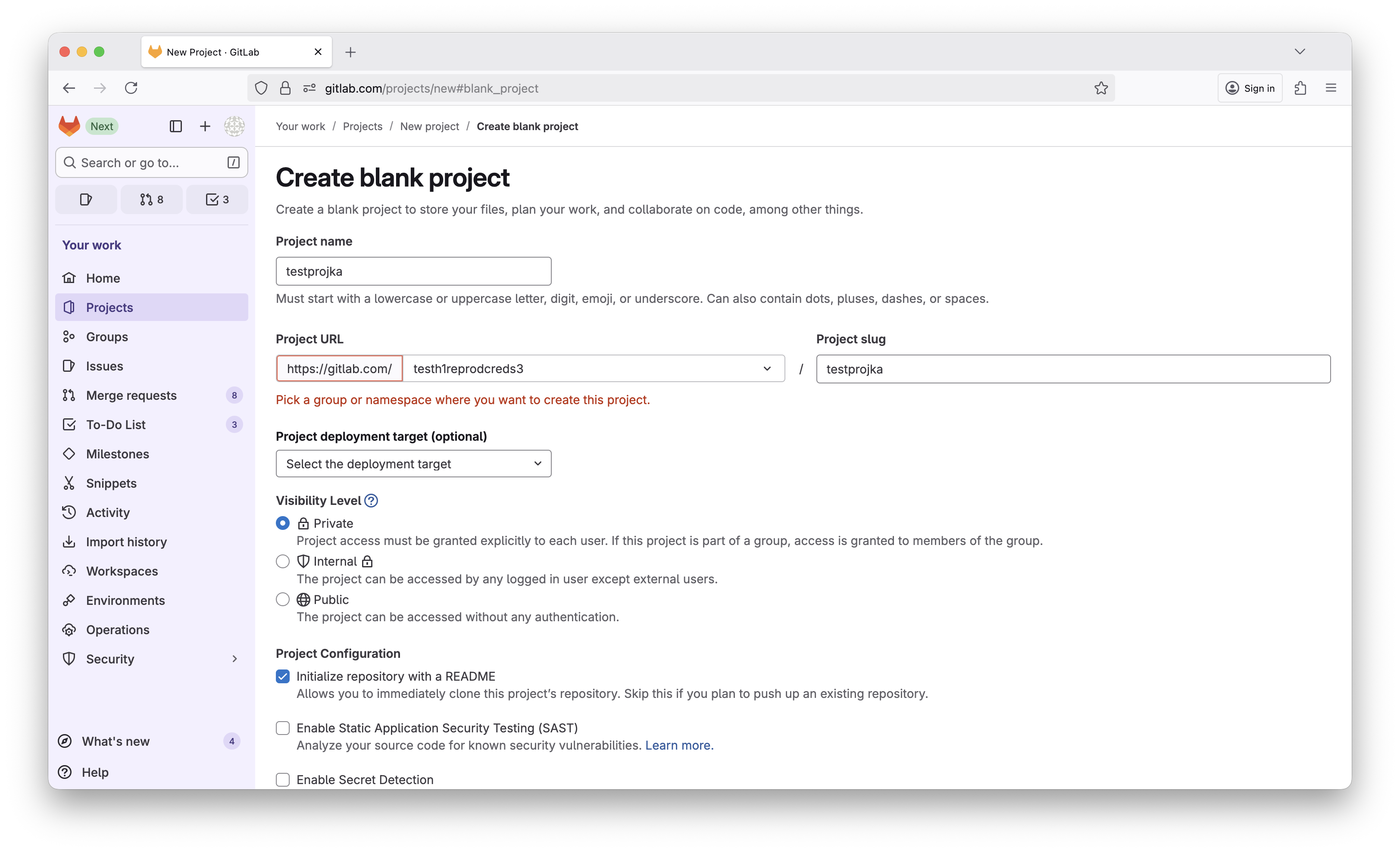
Task: Uncheck Initialize repository with a README
Action: point(282,676)
